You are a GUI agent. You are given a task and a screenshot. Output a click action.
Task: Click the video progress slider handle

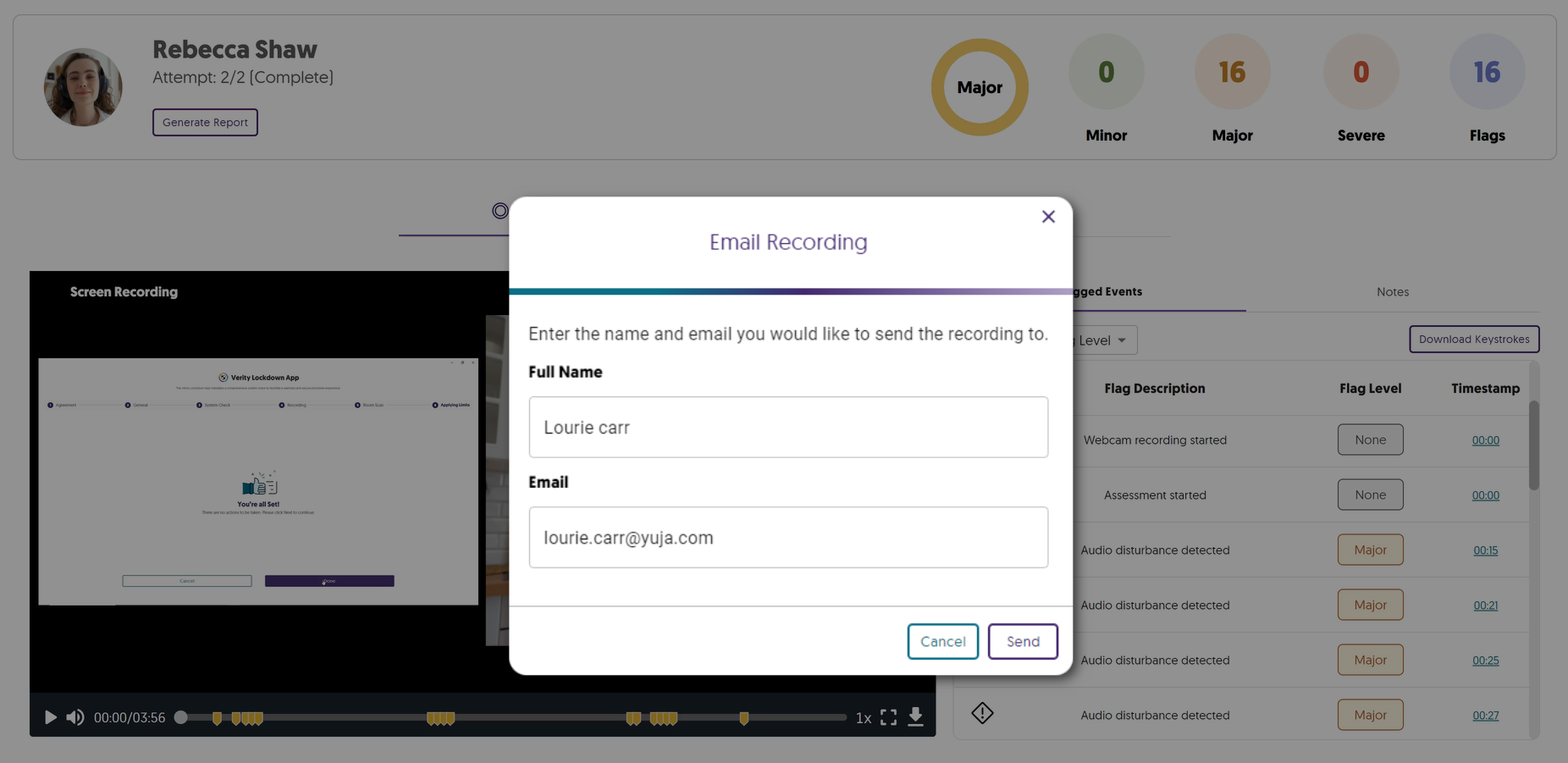point(181,717)
